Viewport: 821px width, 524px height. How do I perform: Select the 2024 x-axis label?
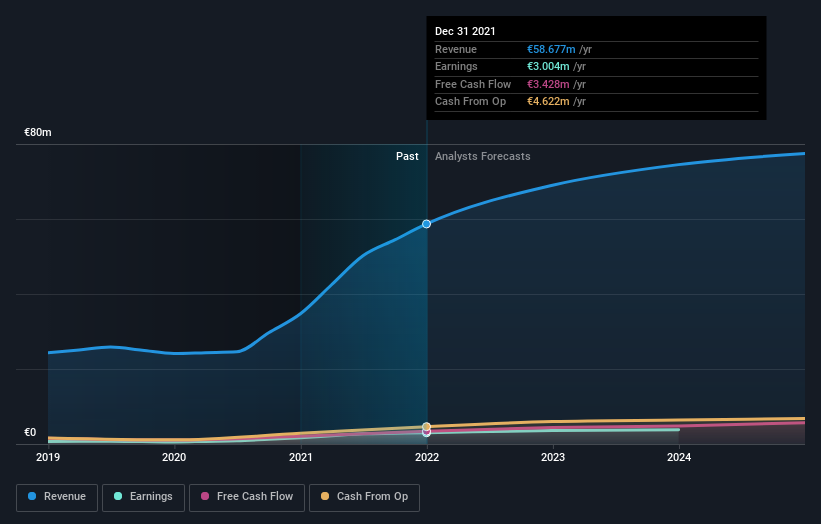click(679, 458)
